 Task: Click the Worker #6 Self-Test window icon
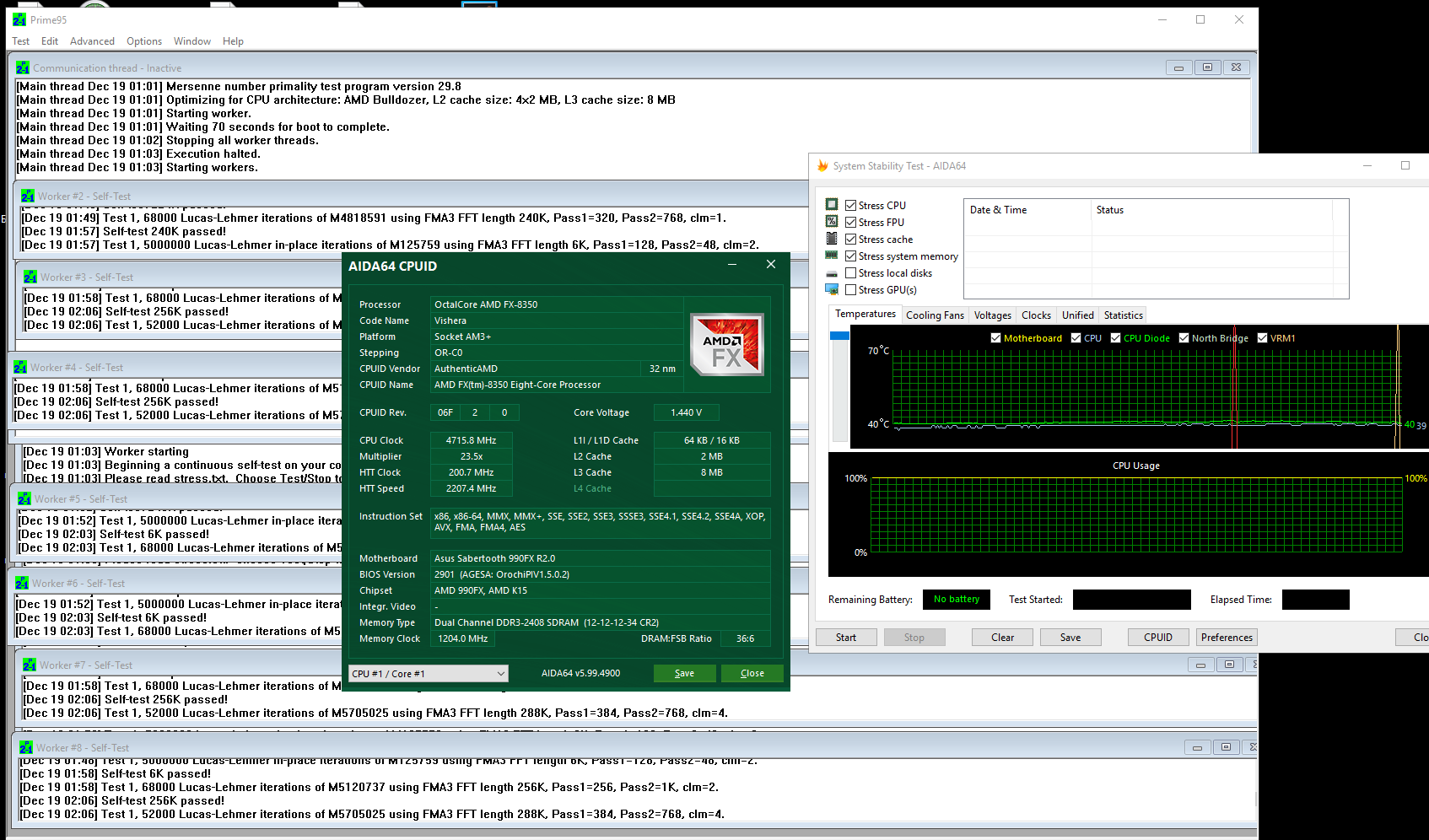click(22, 583)
